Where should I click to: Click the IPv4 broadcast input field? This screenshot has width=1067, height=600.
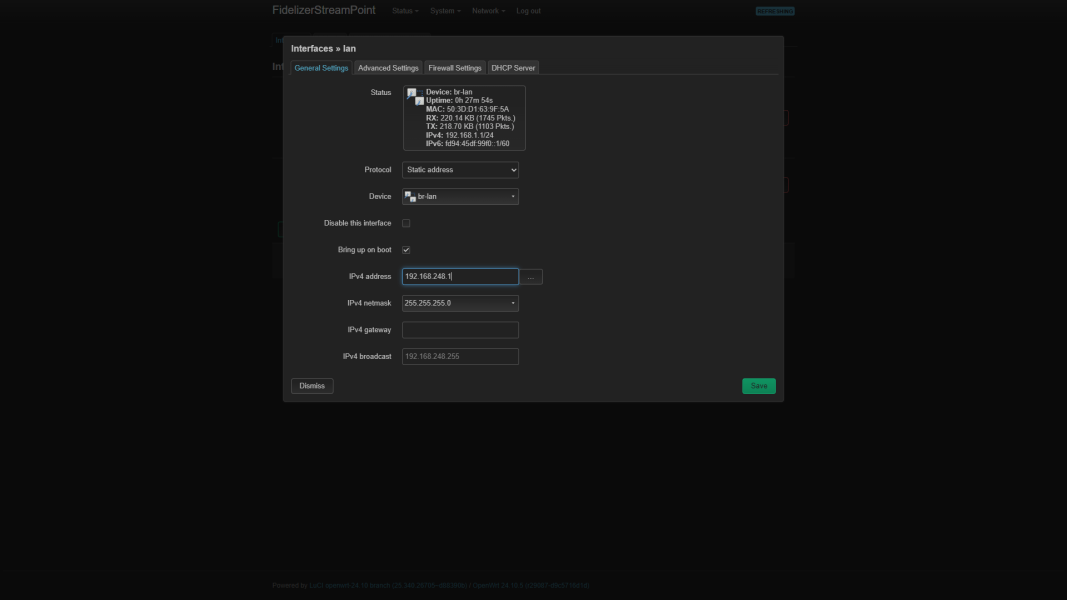click(460, 356)
